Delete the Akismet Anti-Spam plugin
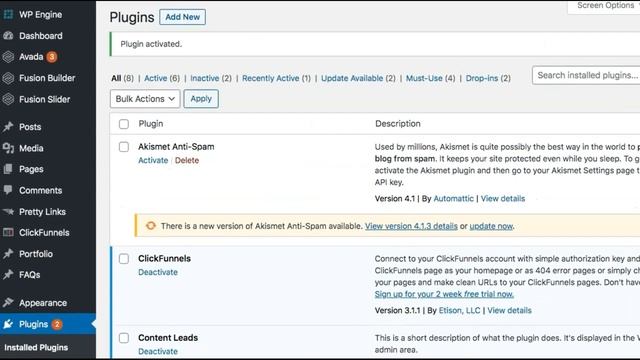This screenshot has width=640, height=360. [x=187, y=160]
